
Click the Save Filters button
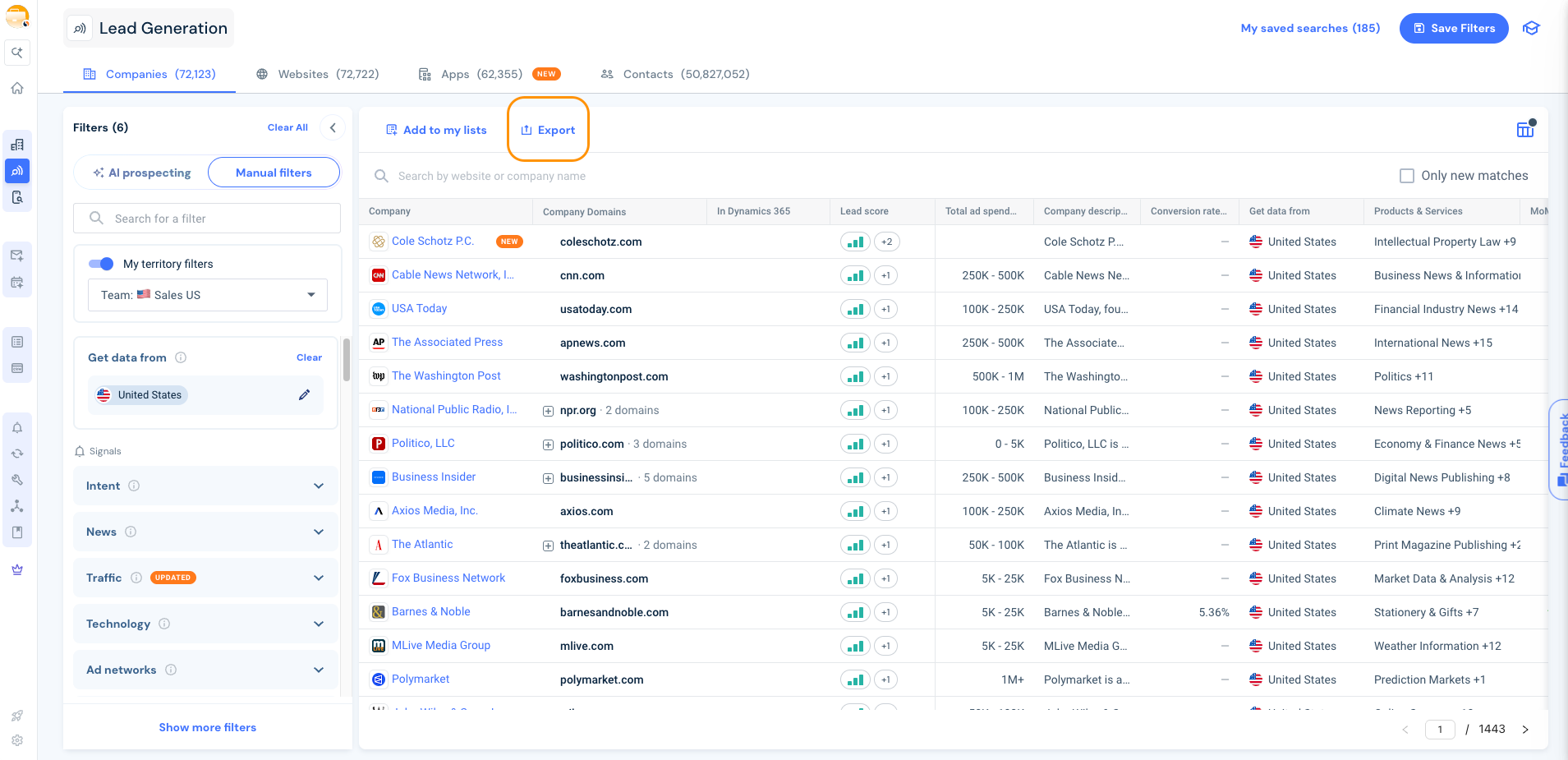pyautogui.click(x=1454, y=28)
